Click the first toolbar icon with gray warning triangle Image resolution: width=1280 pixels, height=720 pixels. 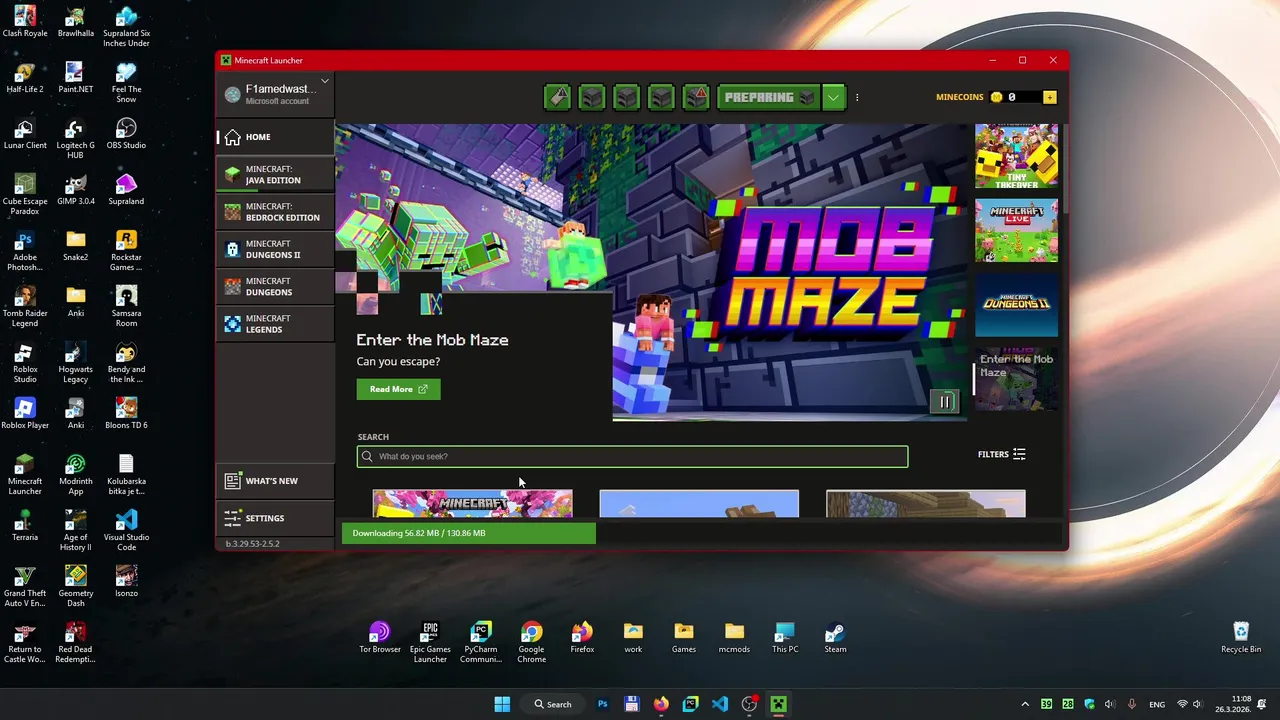pos(558,97)
